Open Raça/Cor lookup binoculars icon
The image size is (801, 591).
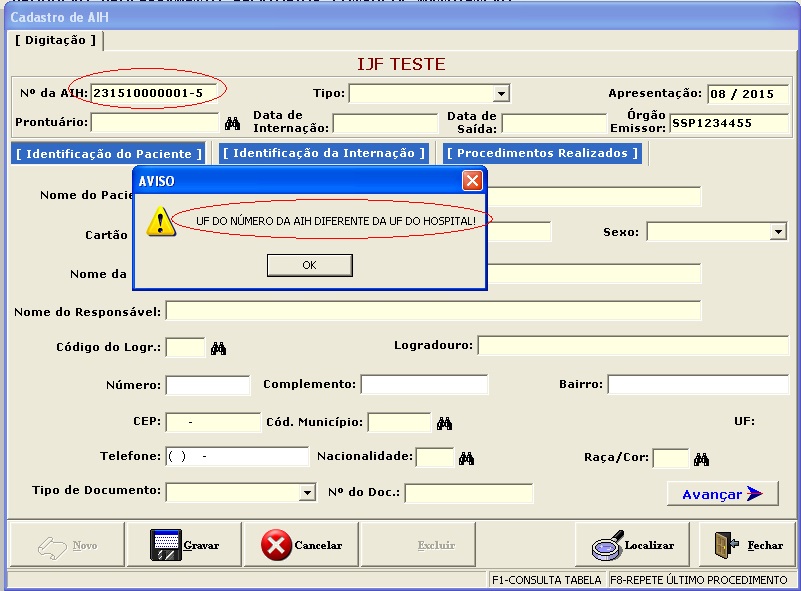(x=702, y=459)
